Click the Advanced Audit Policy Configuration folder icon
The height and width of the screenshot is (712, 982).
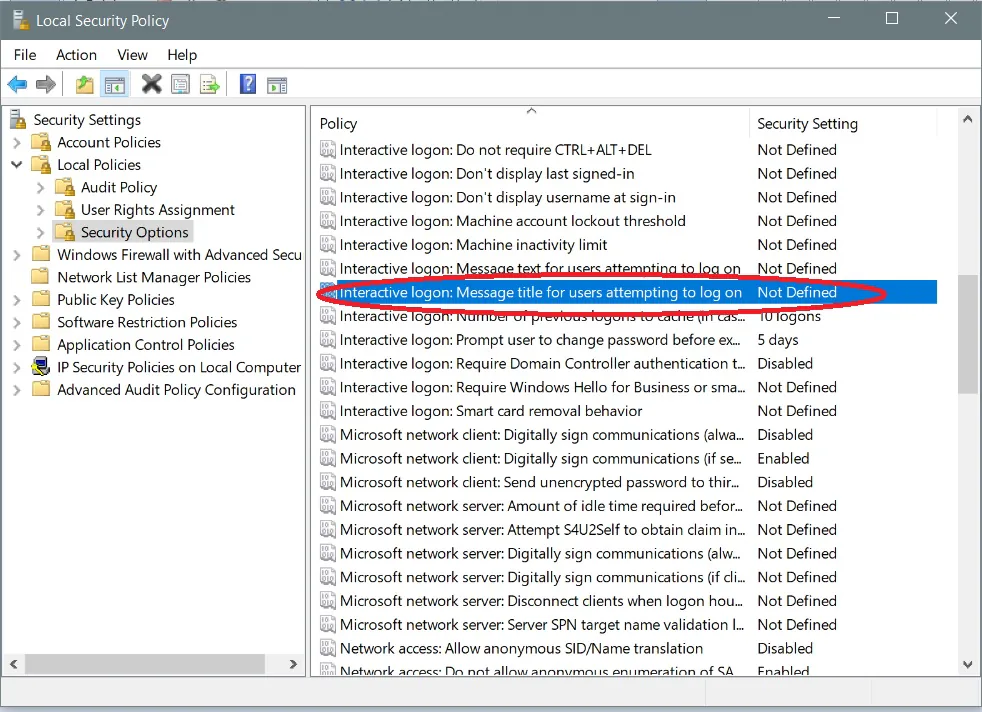[41, 389]
